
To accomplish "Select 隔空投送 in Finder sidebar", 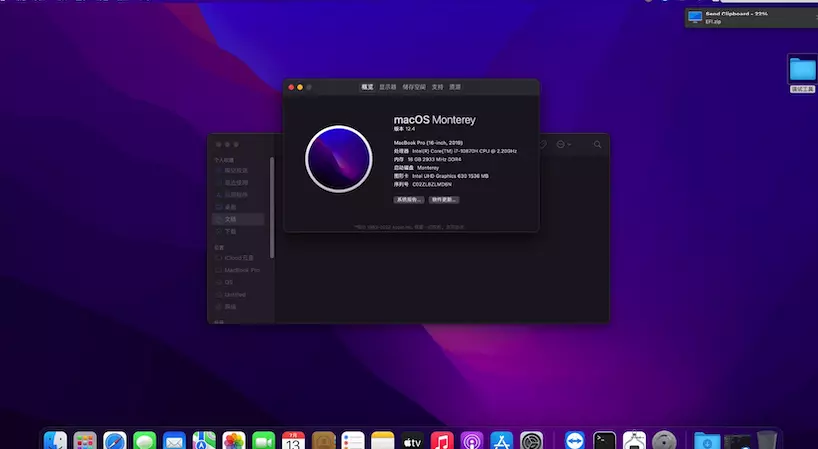I will coord(238,171).
